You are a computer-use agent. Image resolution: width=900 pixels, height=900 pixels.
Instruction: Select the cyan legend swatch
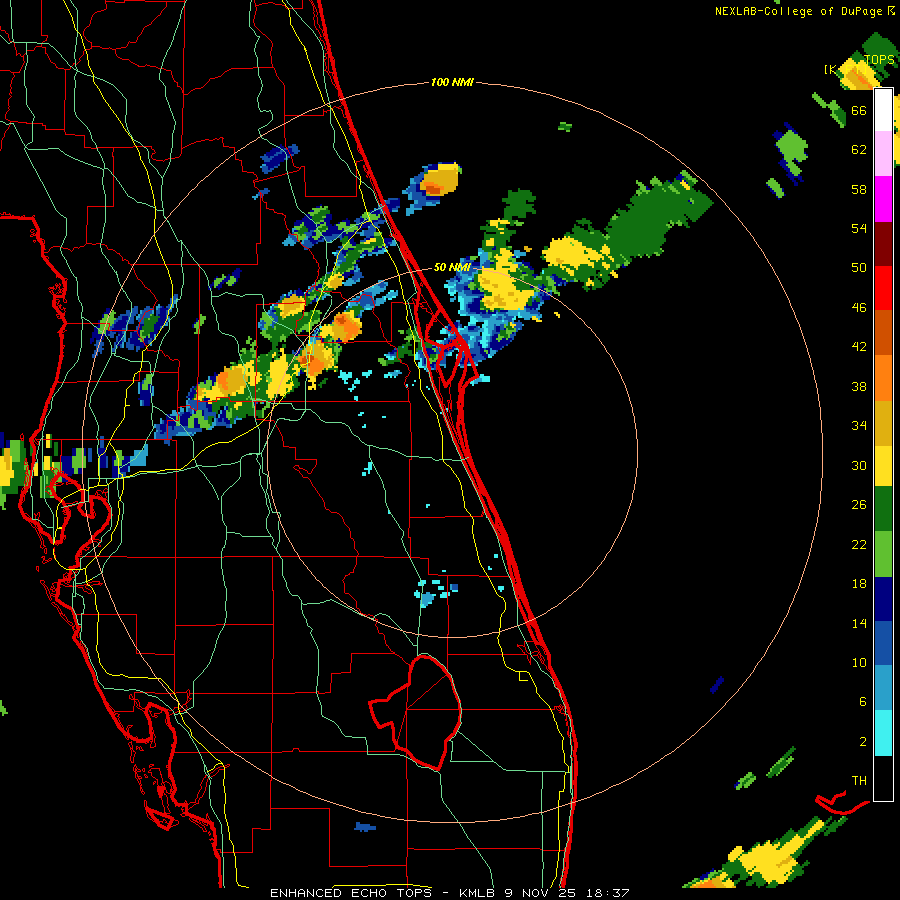point(883,733)
